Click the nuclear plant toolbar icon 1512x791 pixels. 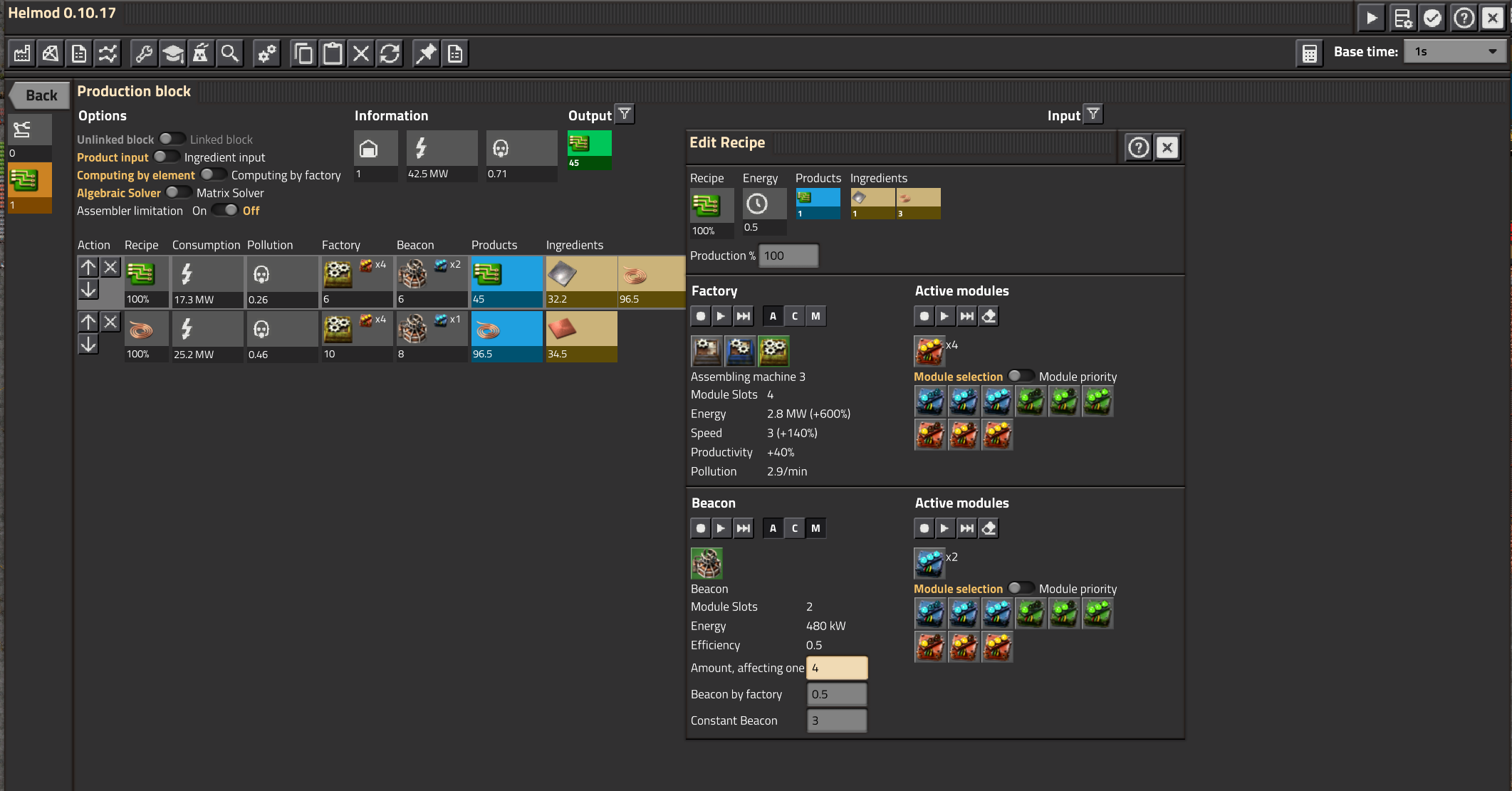click(x=201, y=53)
